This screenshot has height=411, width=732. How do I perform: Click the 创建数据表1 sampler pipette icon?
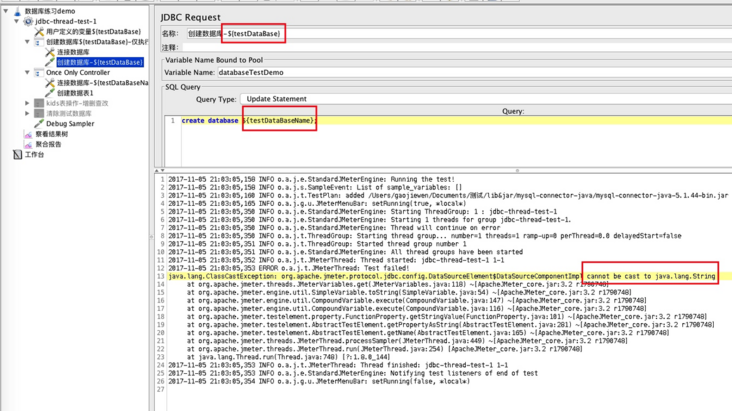click(x=50, y=93)
